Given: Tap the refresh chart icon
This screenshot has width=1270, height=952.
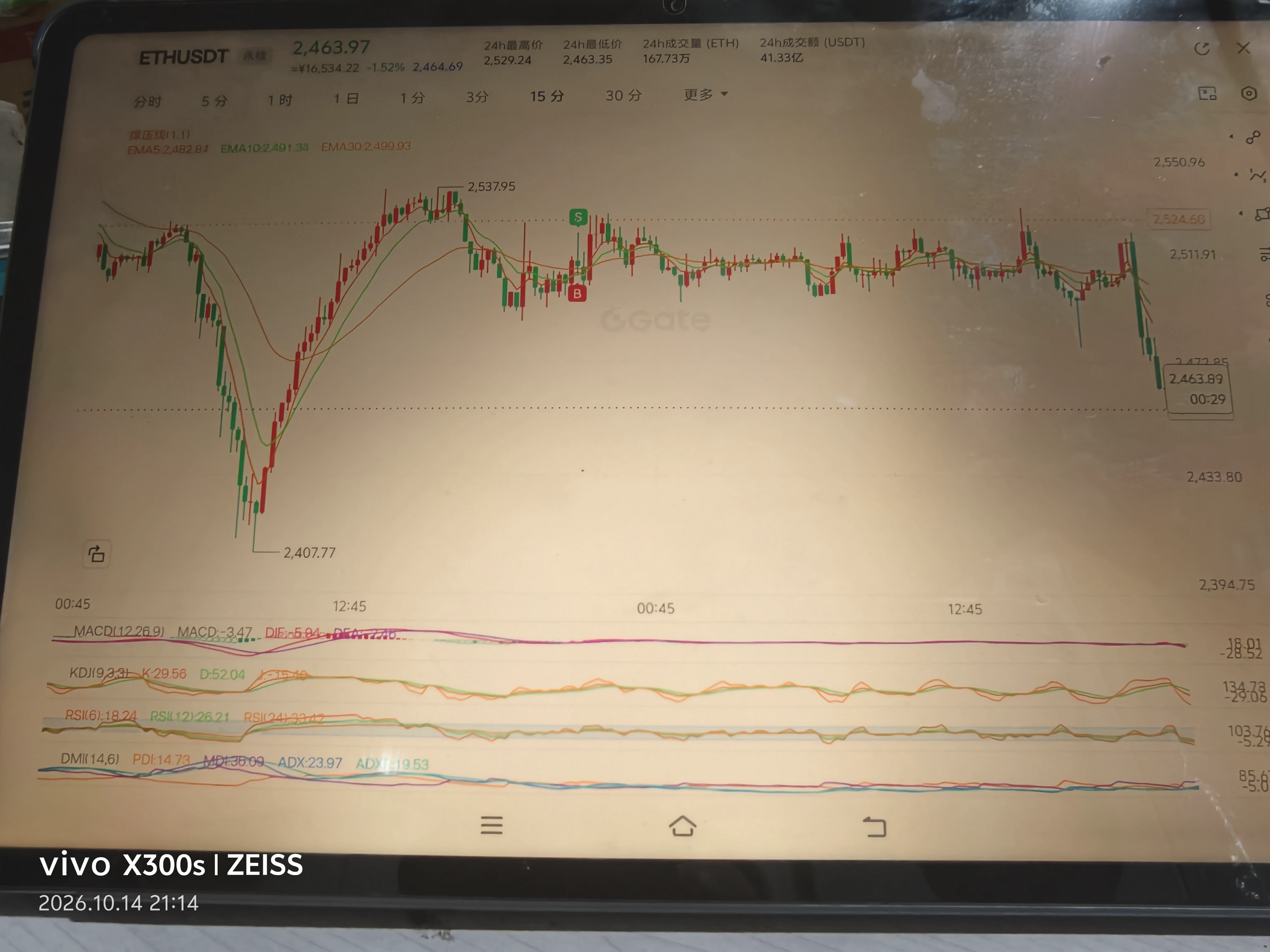Looking at the screenshot, I should point(1202,49).
